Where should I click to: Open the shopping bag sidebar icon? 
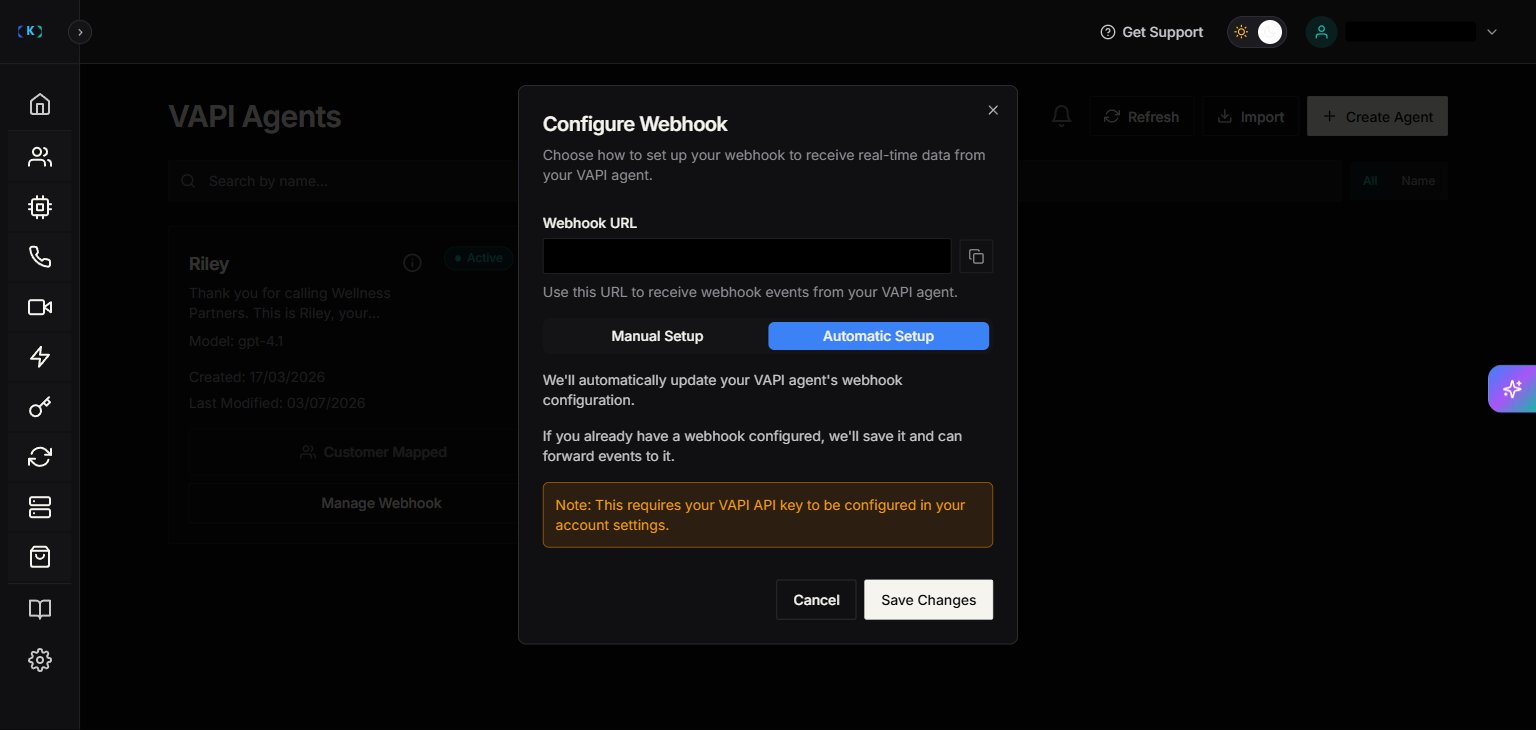40,557
